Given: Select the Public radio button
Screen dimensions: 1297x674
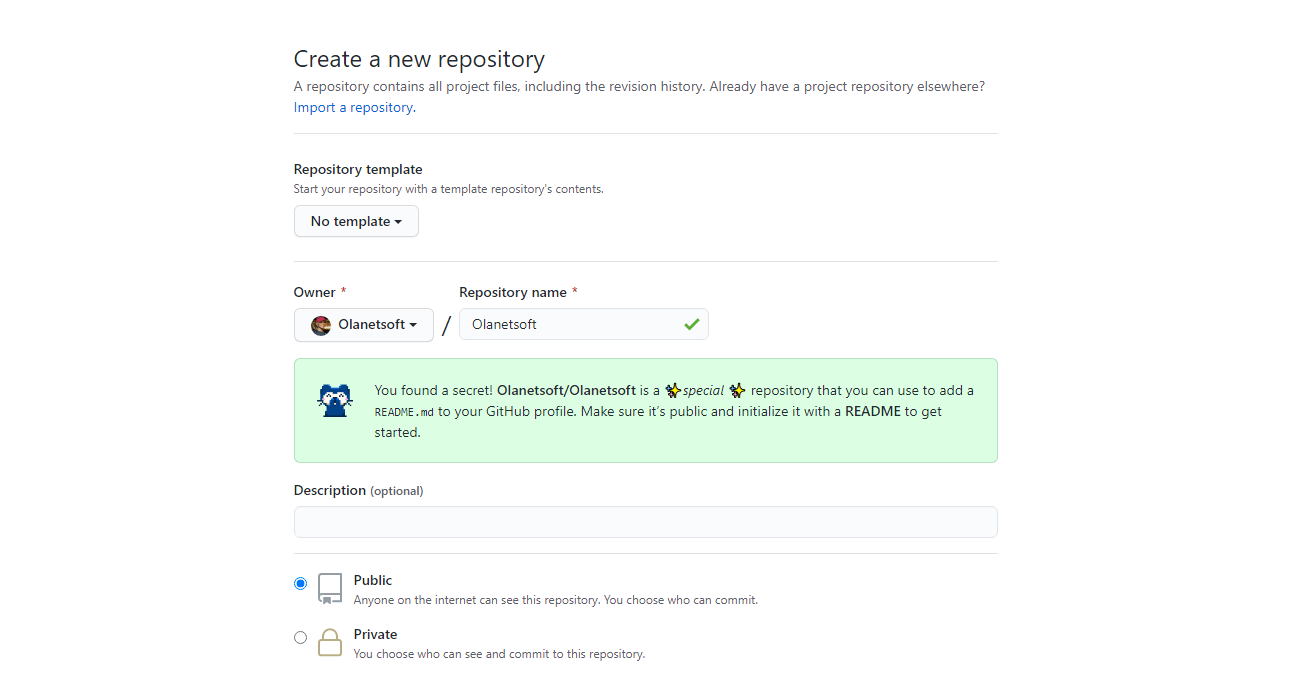Looking at the screenshot, I should click(x=300, y=583).
